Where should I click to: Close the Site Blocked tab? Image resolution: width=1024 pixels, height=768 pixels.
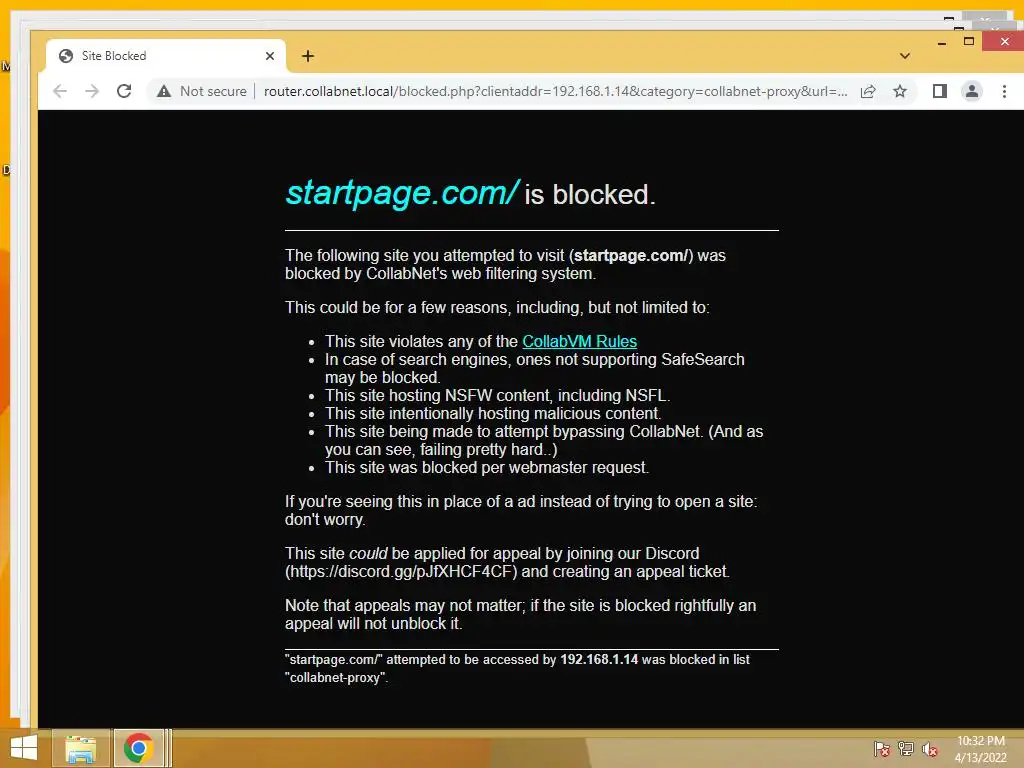coord(270,56)
